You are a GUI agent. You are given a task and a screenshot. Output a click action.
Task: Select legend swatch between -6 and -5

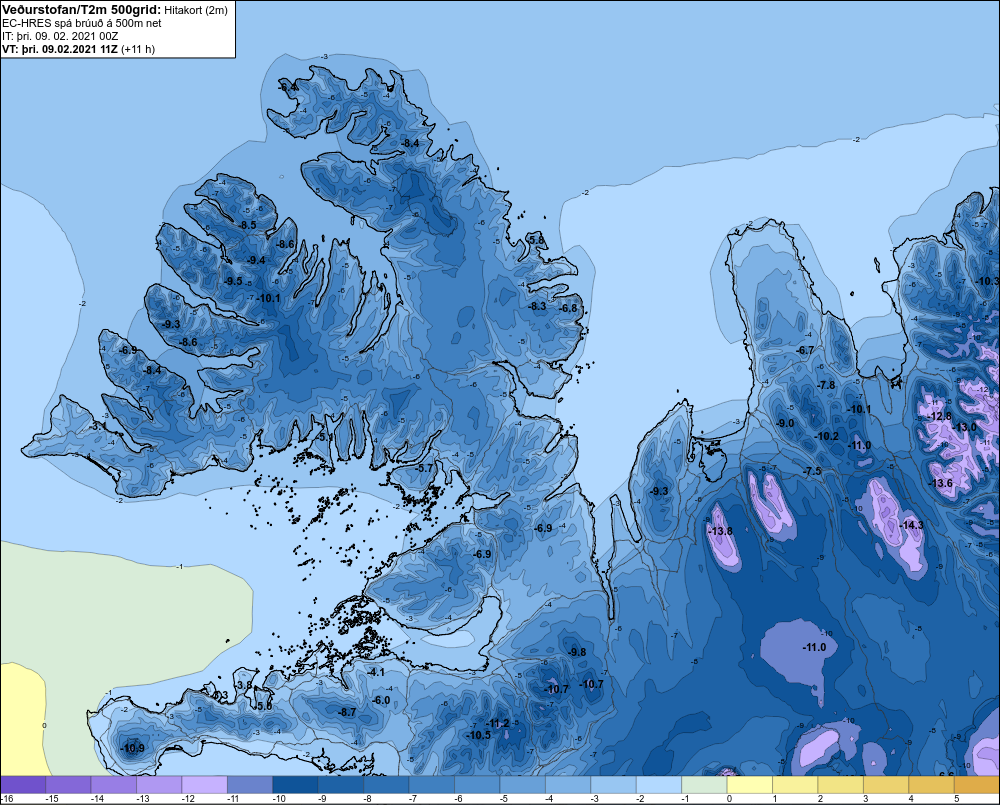(x=477, y=785)
